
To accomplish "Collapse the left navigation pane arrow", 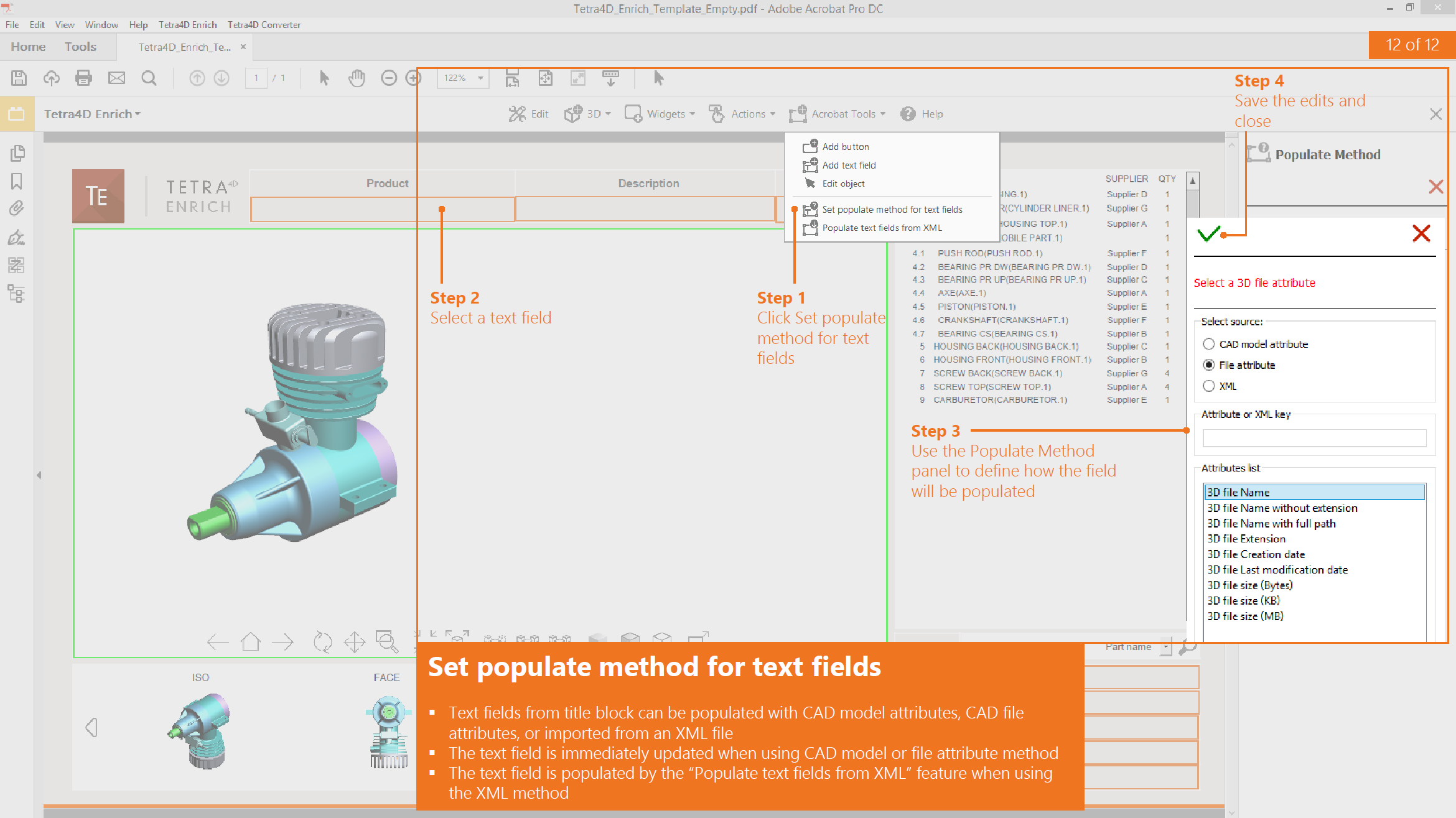I will (x=39, y=475).
